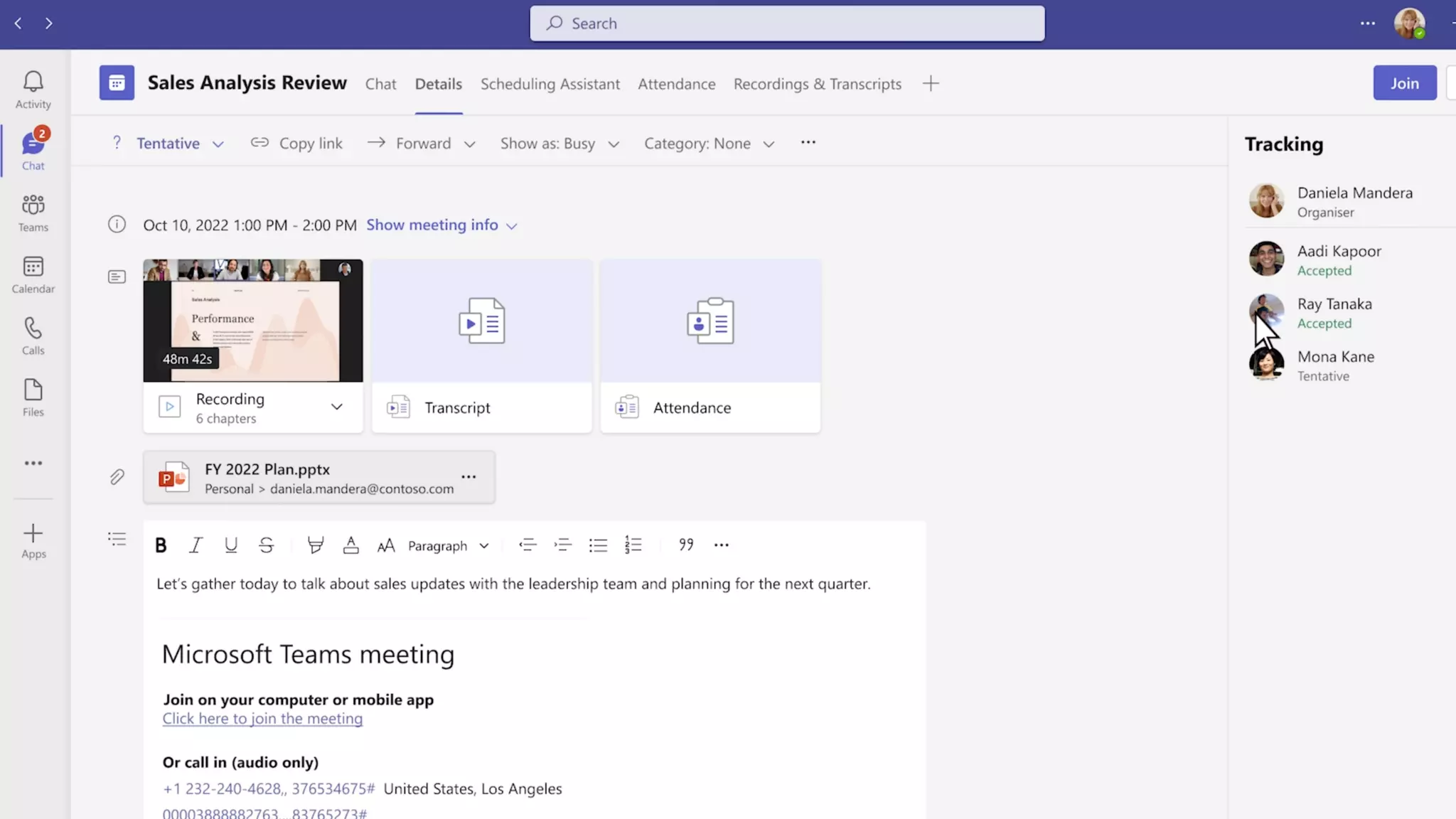1456x819 pixels.
Task: Open Calendar in left sidebar
Action: click(x=33, y=275)
